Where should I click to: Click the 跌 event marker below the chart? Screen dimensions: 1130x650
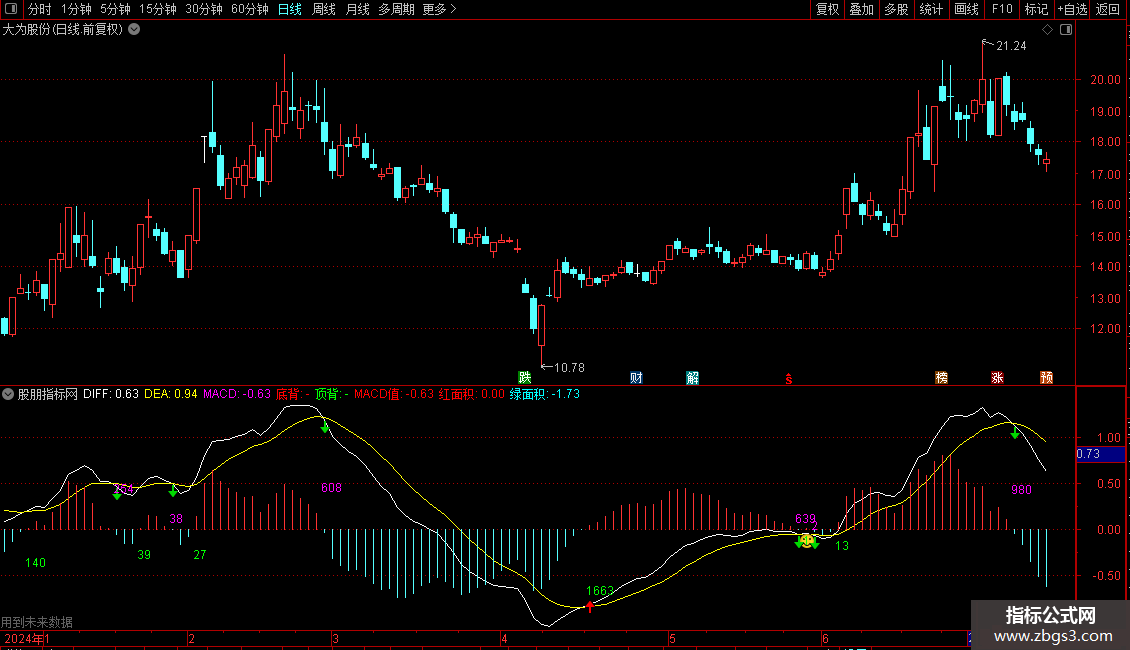coord(525,378)
